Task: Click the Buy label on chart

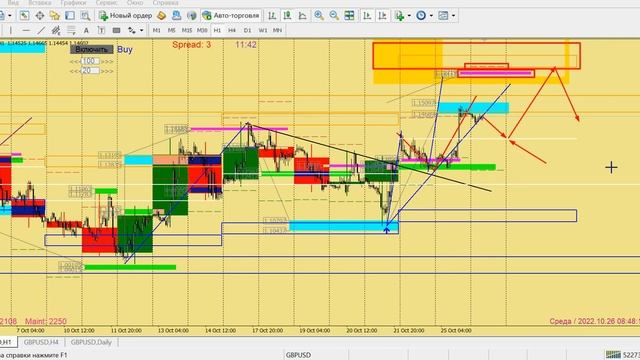Action: pos(125,49)
